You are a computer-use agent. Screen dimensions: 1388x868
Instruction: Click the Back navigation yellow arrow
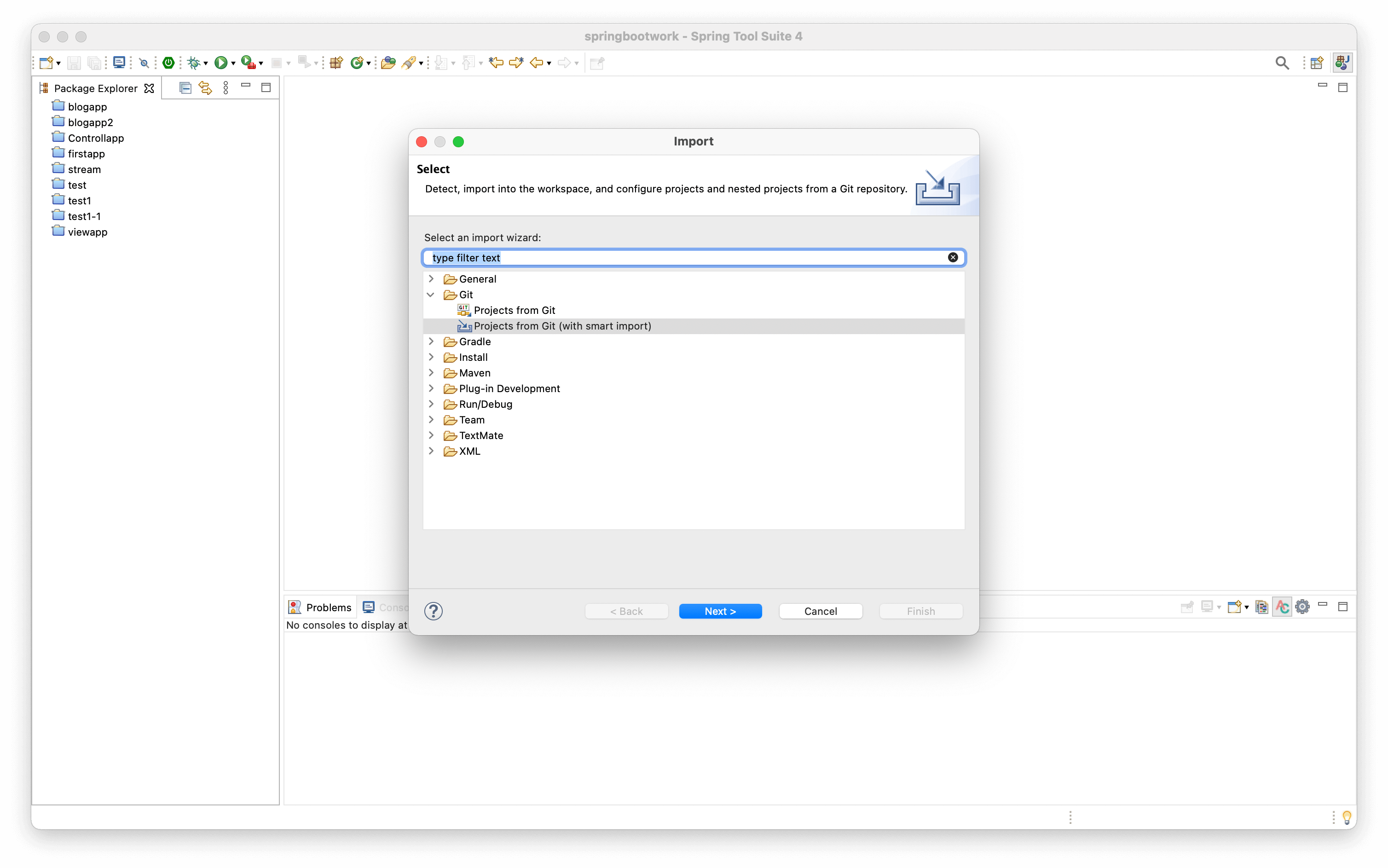coord(536,63)
